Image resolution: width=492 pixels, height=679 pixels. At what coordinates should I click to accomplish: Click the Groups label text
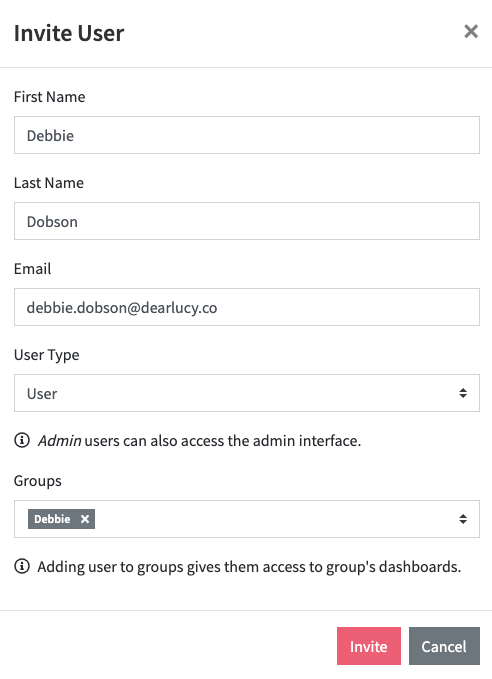coord(38,481)
